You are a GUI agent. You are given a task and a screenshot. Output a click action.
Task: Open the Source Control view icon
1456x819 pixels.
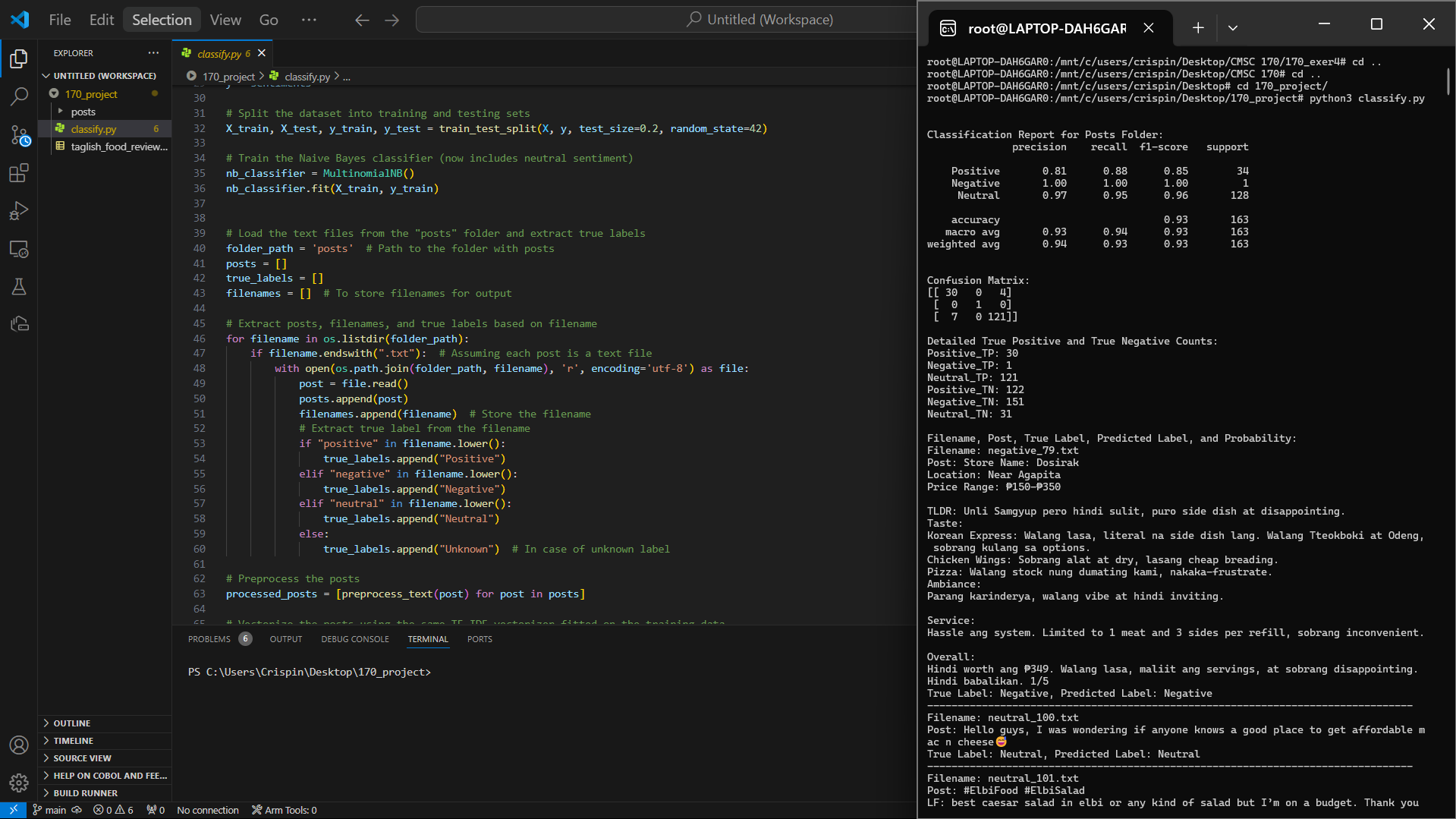[19, 135]
